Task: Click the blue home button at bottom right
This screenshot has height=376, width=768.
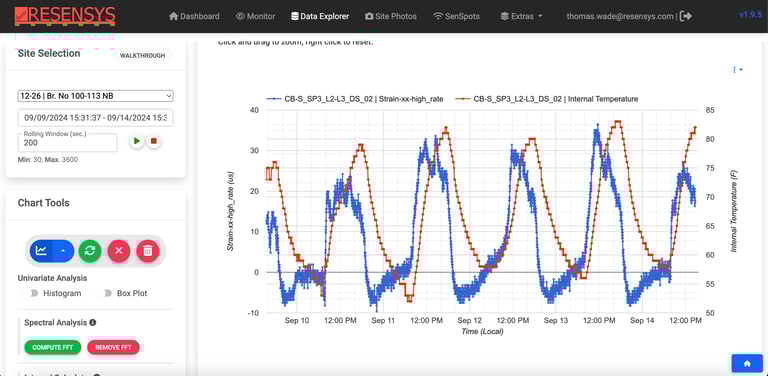Action: pos(747,363)
